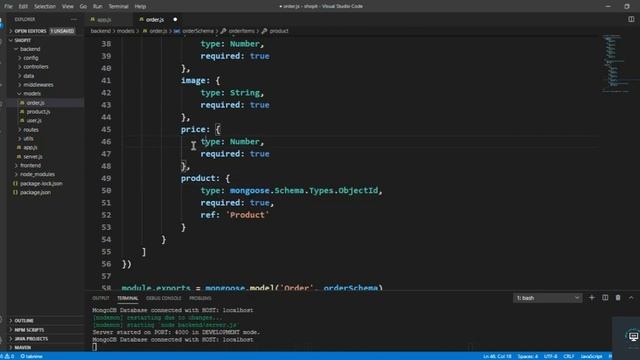640x360 pixels.
Task: Click unsaved dot on order.js tab
Action: (175, 20)
